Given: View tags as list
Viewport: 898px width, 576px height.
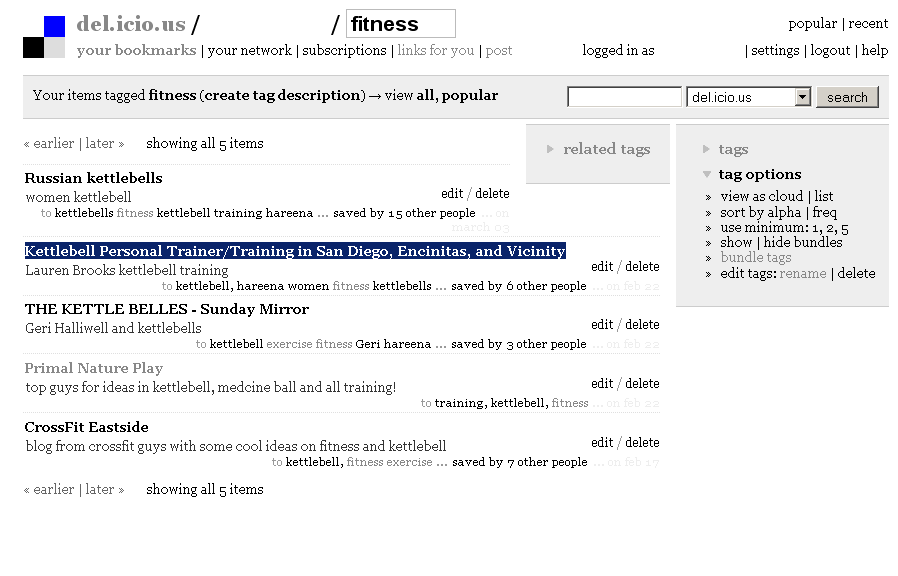Looking at the screenshot, I should [x=824, y=196].
